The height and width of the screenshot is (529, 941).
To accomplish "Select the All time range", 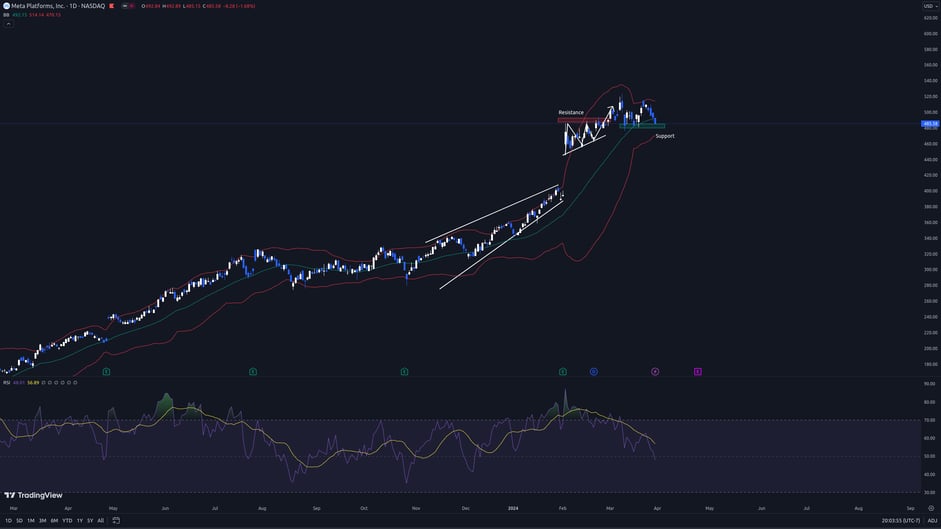I will (x=101, y=521).
